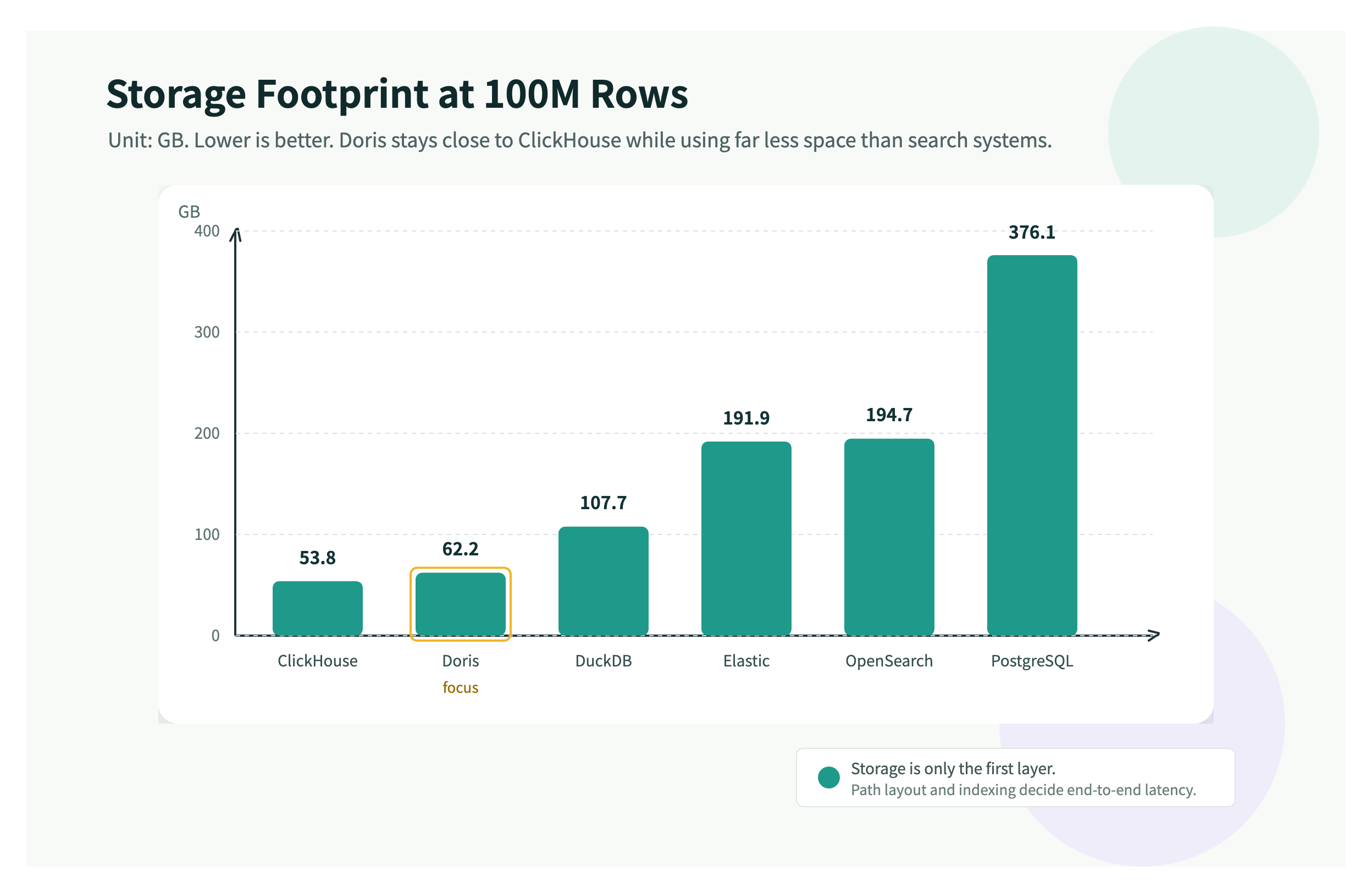The height and width of the screenshot is (893, 1372).
Task: Select the Elastic bar
Action: pos(746,538)
